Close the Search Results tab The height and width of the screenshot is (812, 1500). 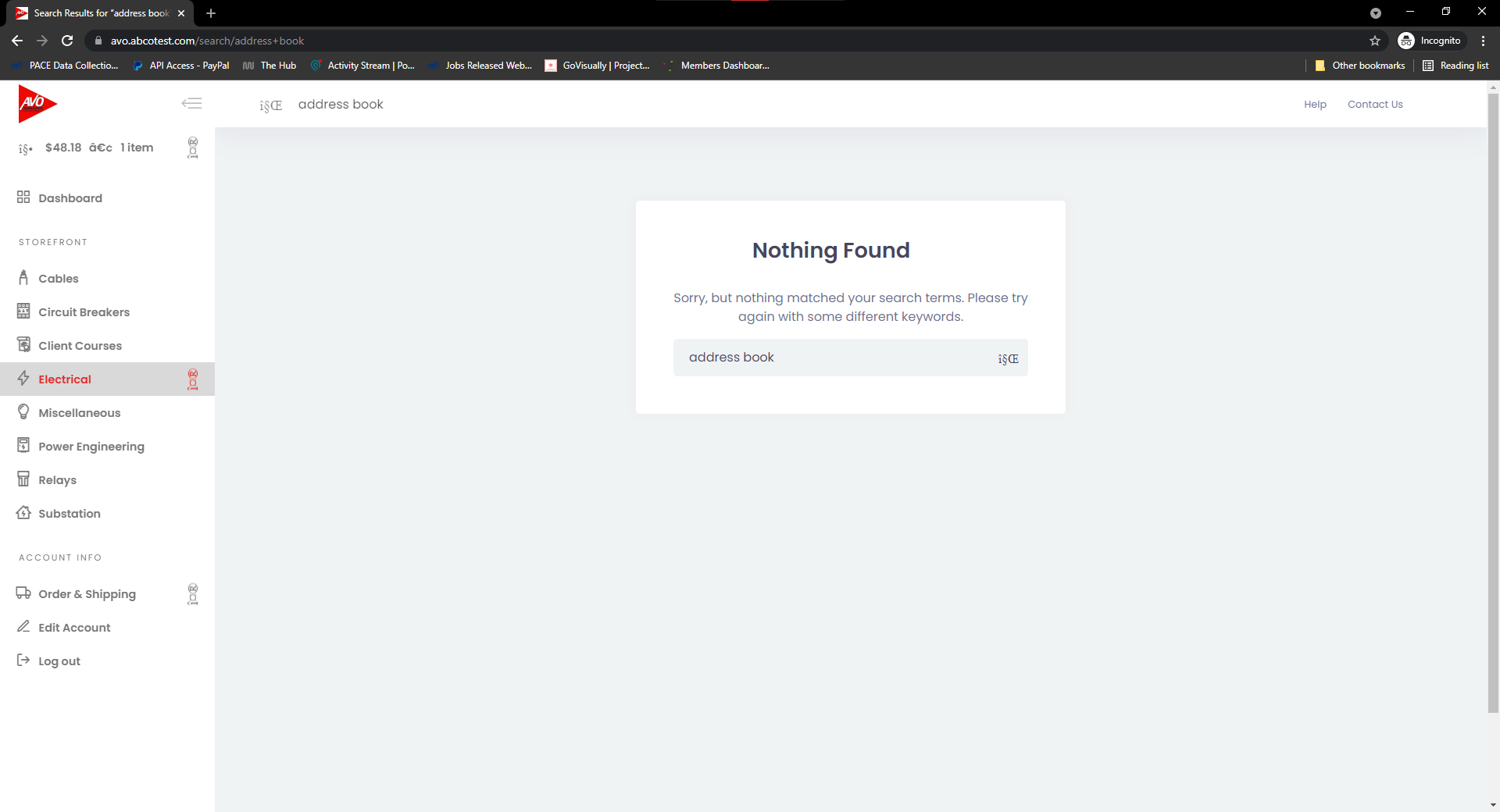click(181, 13)
